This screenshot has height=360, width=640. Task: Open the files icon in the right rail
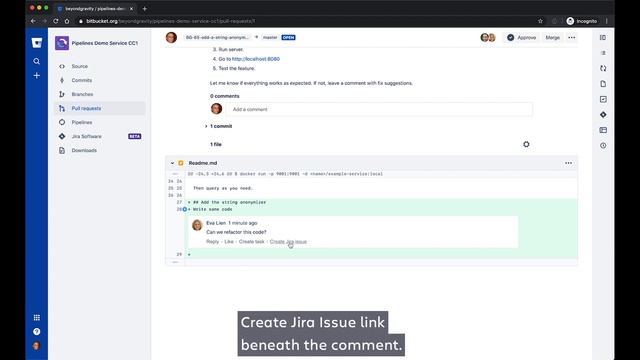pyautogui.click(x=603, y=84)
